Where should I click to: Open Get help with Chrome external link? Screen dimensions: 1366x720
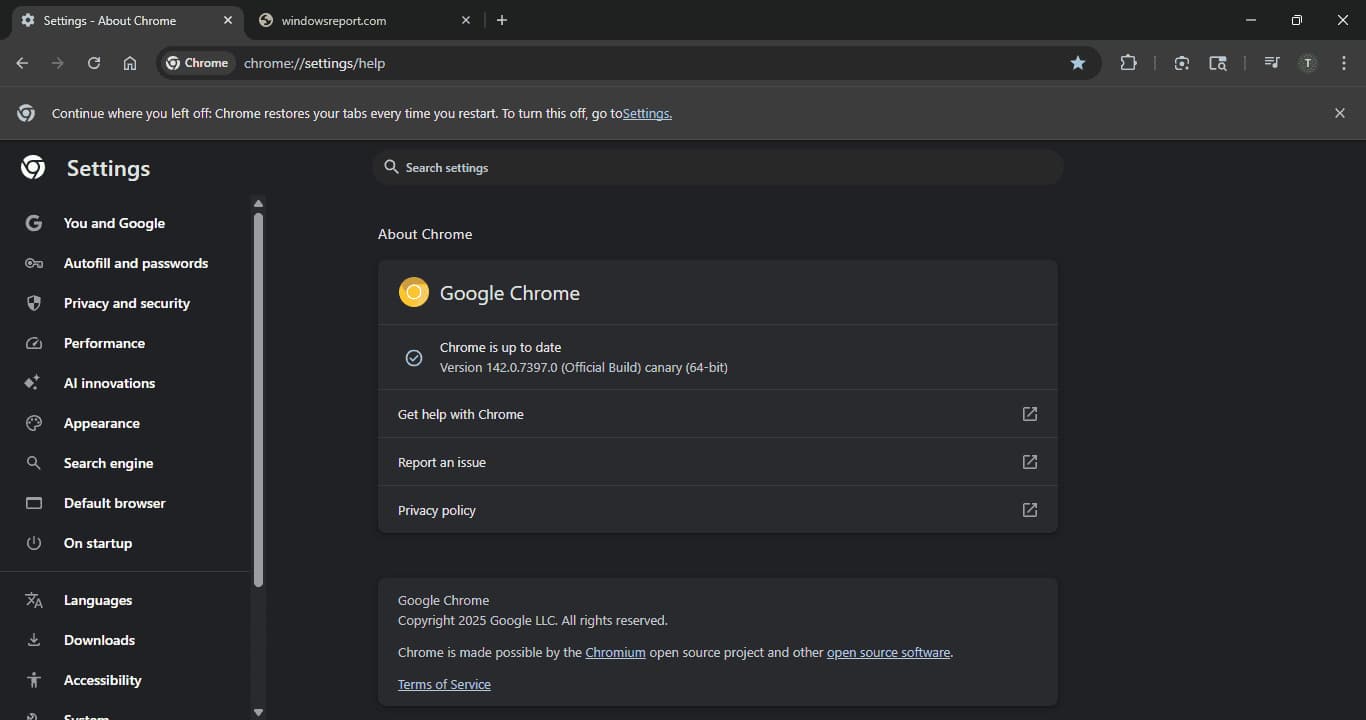click(1029, 414)
